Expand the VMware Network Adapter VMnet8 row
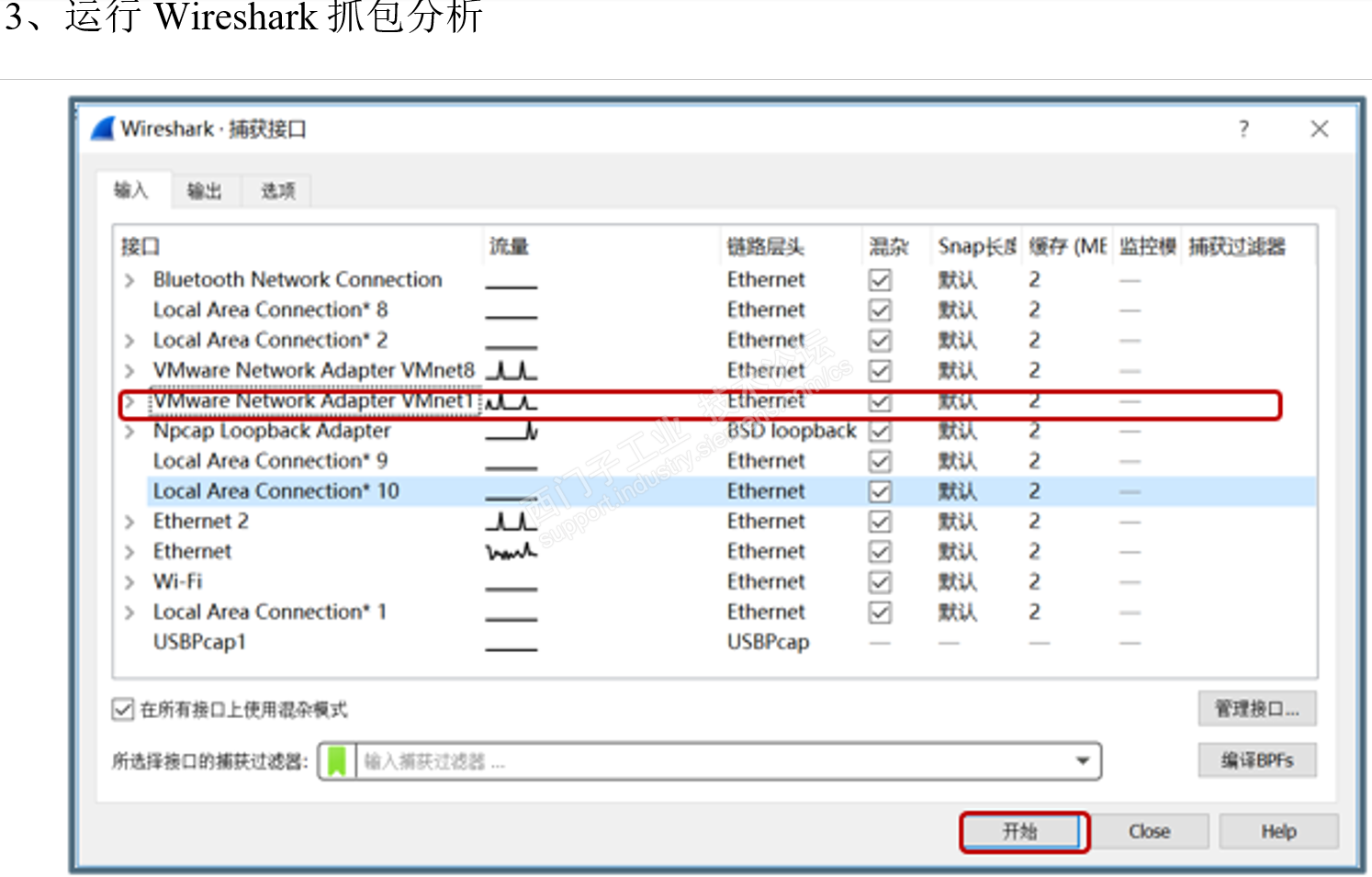 pos(129,371)
